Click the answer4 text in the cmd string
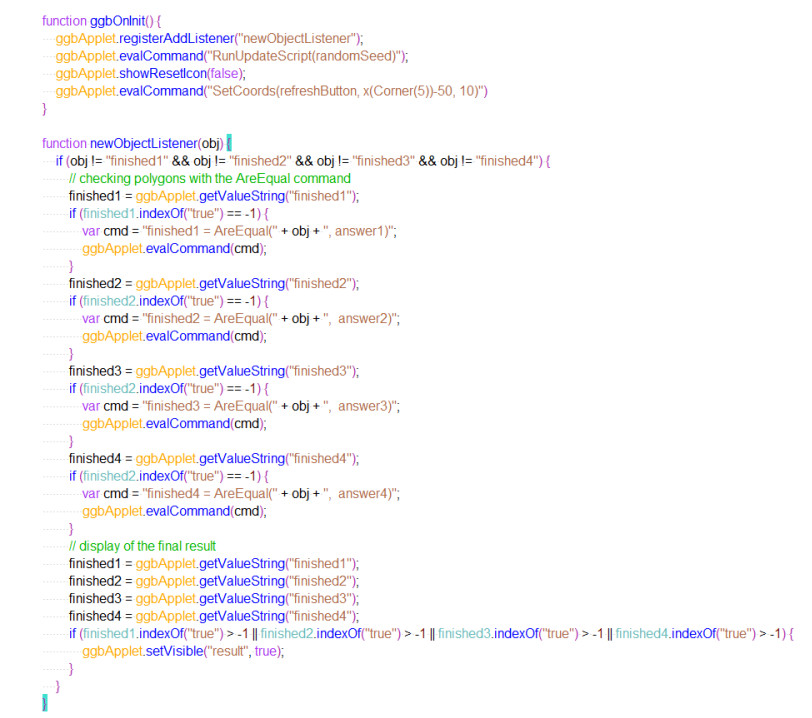812x718 pixels. [x=370, y=493]
